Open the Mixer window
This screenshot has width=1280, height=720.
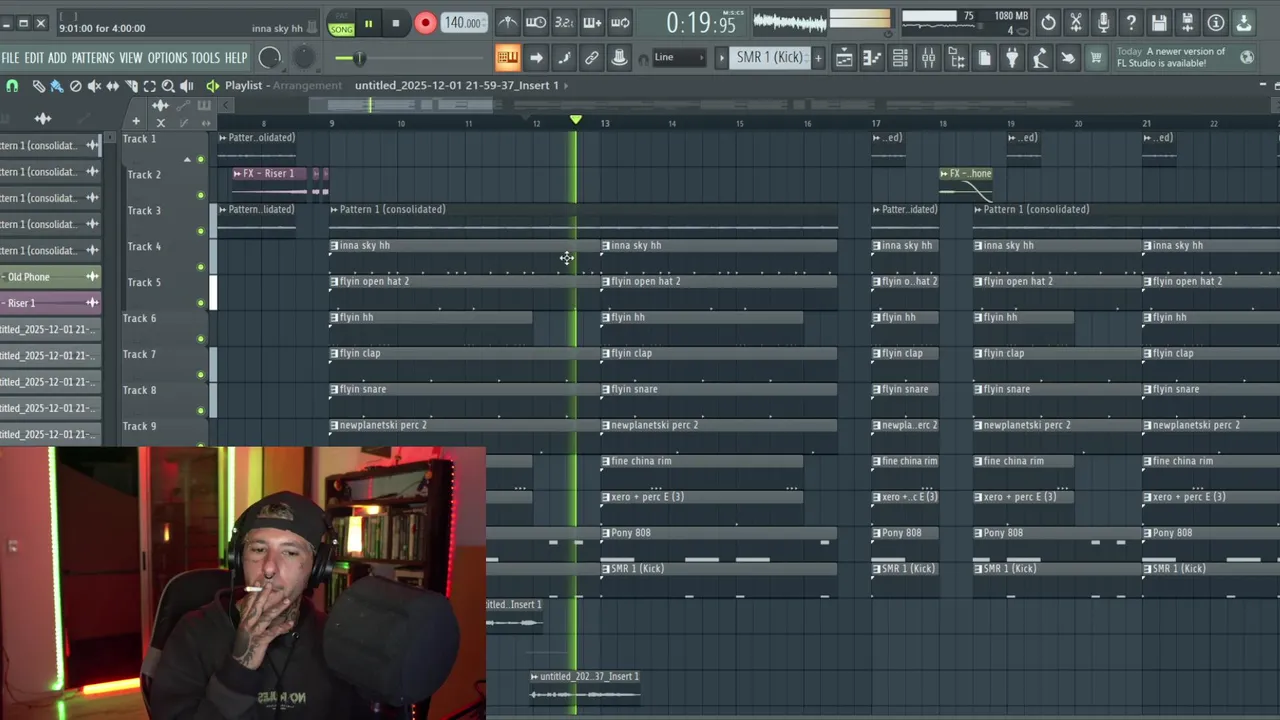pos(928,58)
